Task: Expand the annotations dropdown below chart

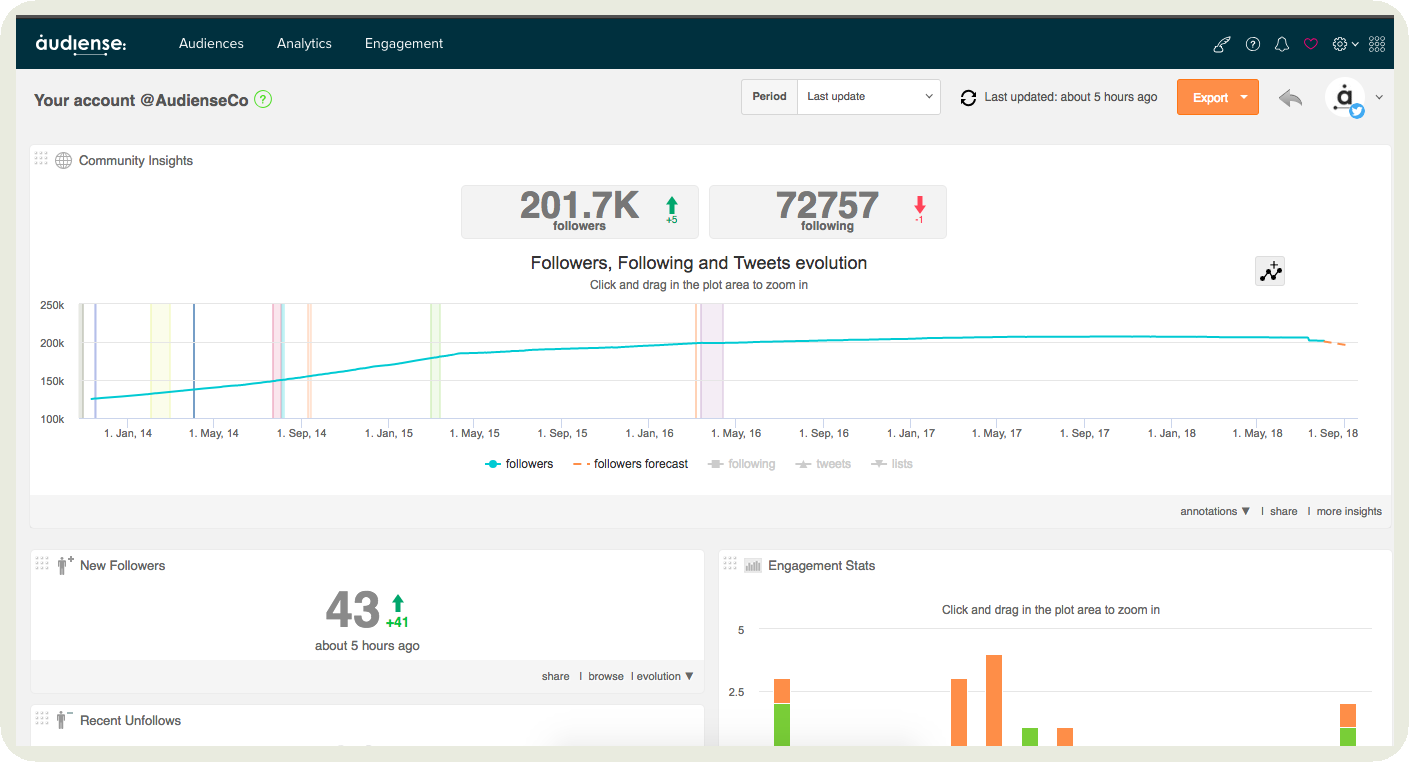Action: coord(1215,511)
